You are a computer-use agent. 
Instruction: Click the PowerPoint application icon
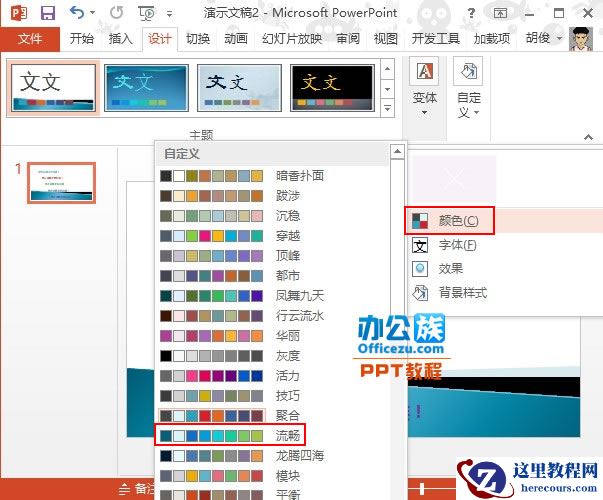coord(18,13)
